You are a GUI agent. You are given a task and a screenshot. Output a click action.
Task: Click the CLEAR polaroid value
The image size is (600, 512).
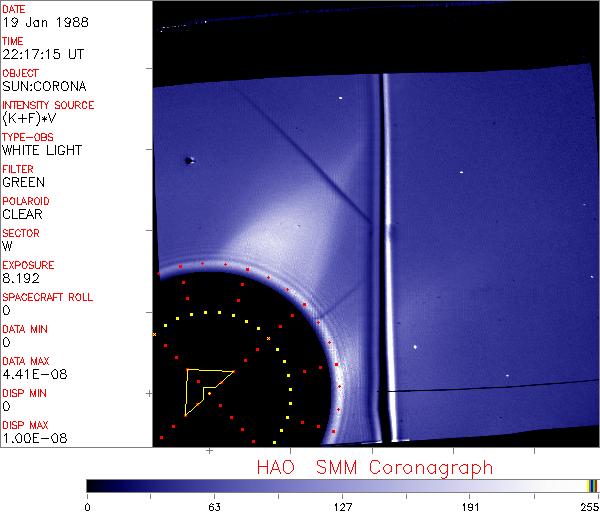23,214
